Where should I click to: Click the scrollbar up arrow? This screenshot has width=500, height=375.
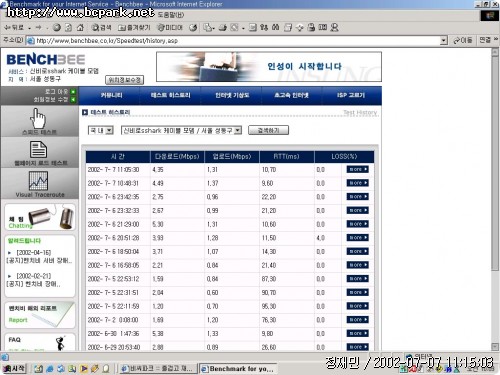(x=495, y=52)
